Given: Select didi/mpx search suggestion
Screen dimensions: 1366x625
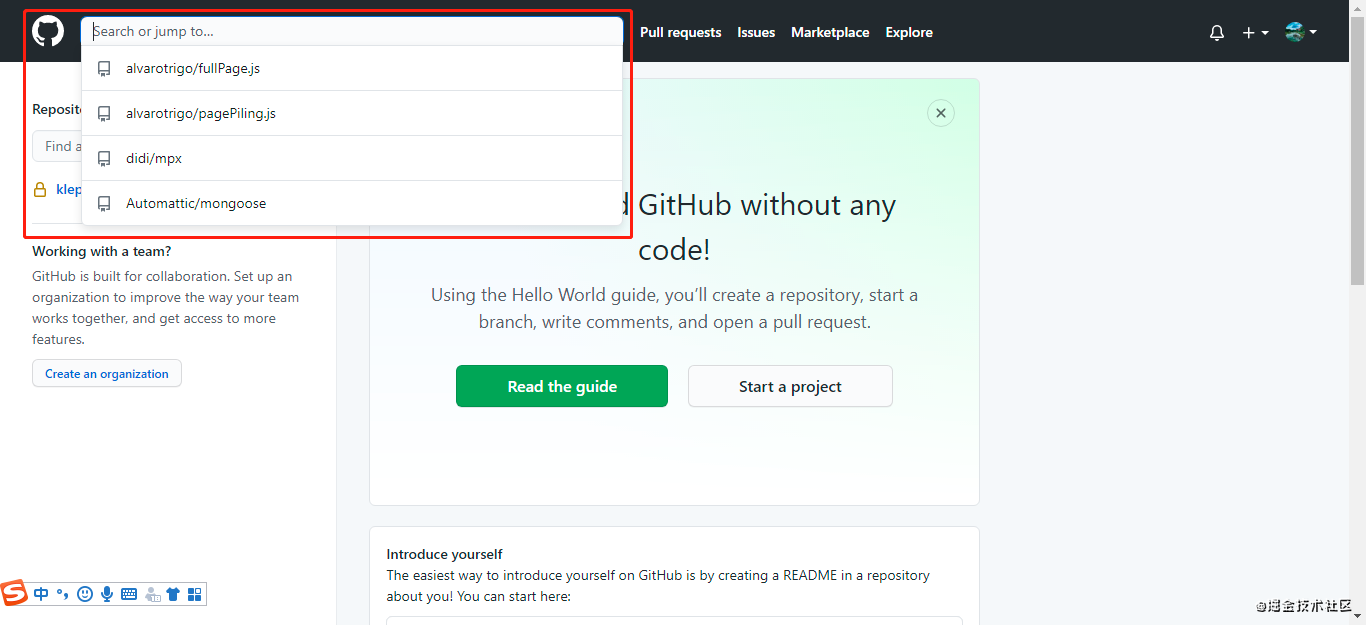Looking at the screenshot, I should [352, 159].
